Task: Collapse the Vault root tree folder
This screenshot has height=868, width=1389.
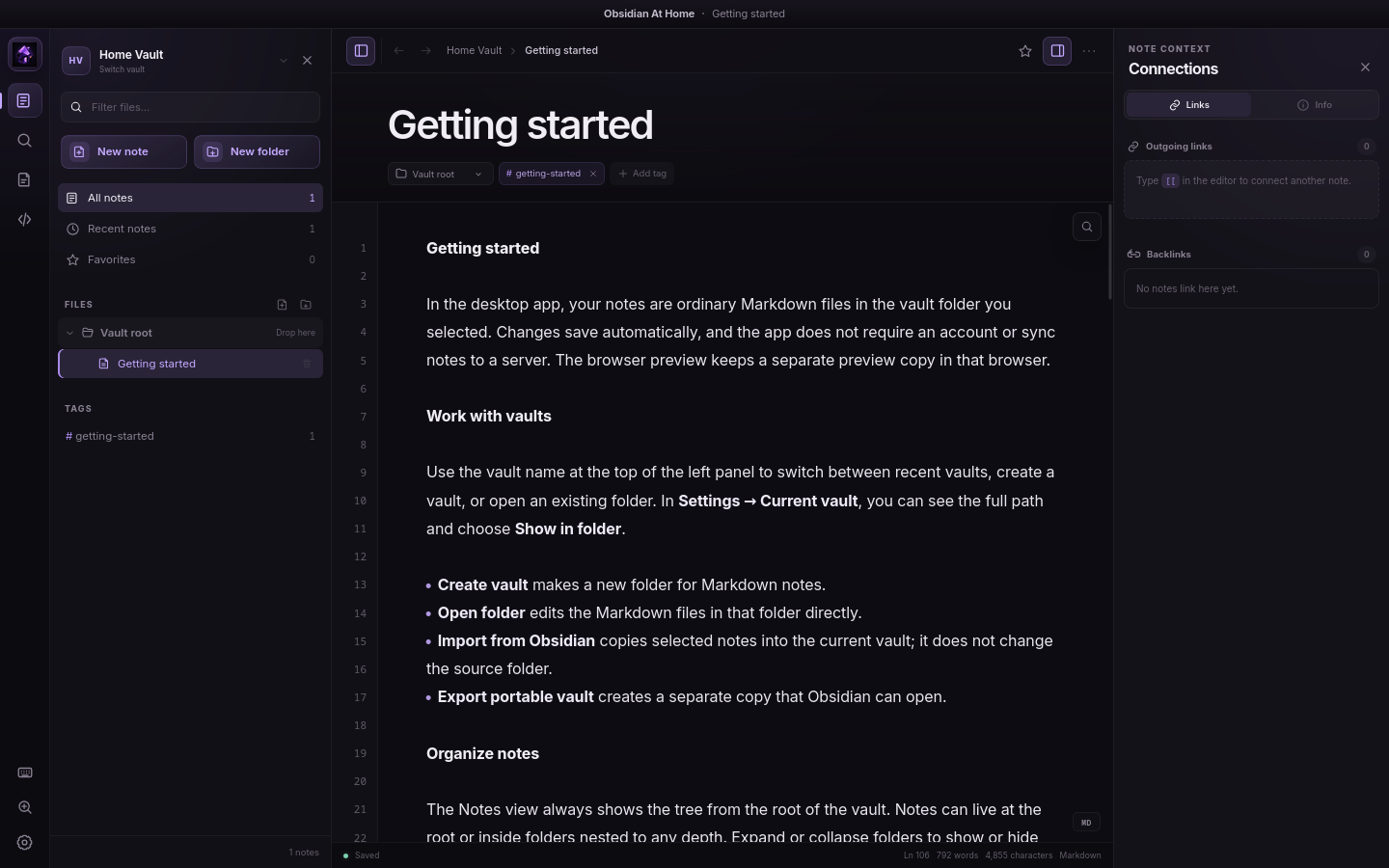Action: click(x=69, y=333)
